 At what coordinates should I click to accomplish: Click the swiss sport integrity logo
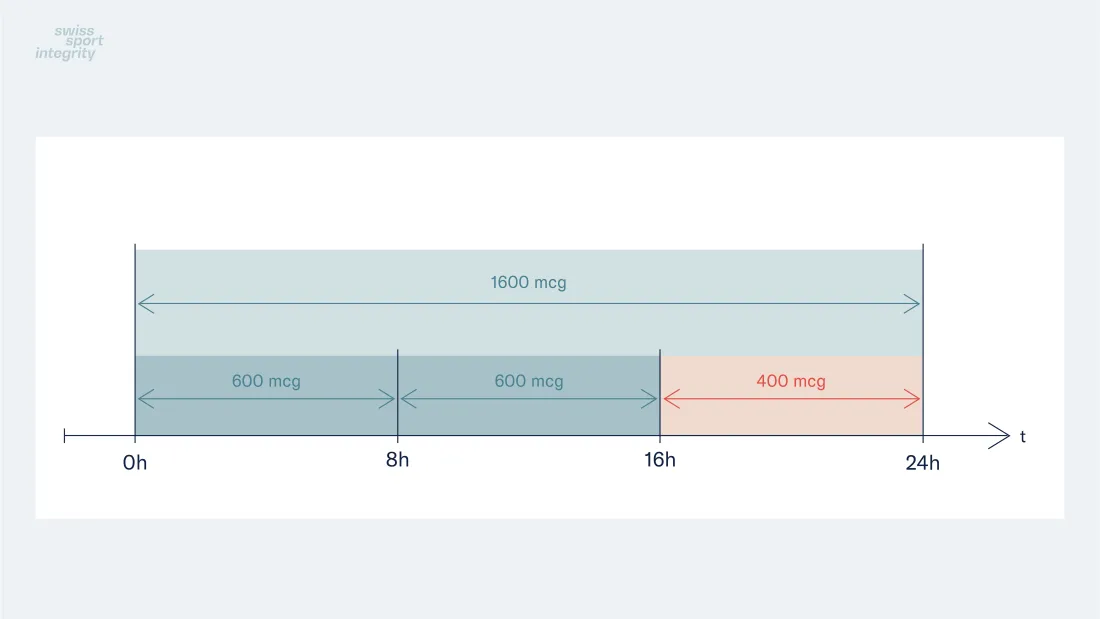coord(69,43)
